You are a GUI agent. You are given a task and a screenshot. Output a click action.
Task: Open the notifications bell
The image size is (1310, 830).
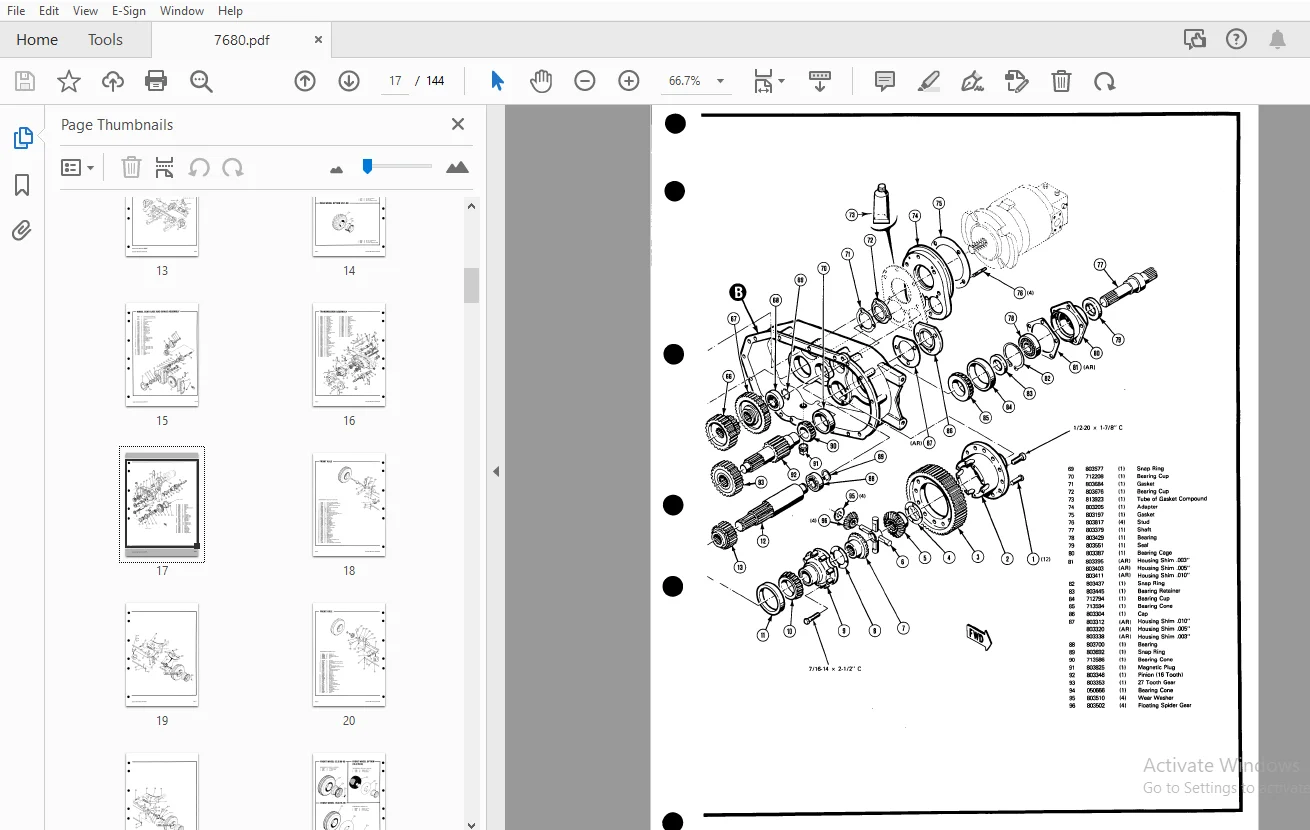point(1277,39)
